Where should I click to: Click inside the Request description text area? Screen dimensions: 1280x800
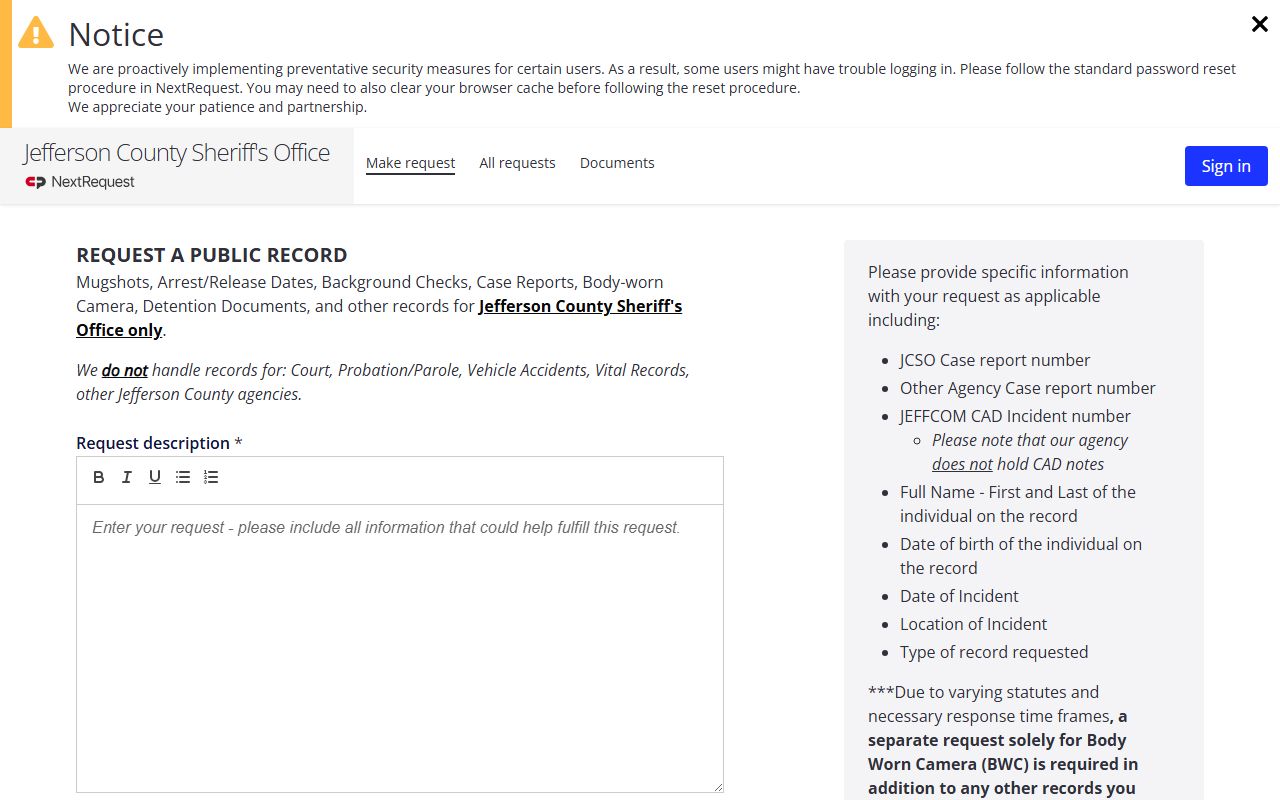[x=400, y=648]
